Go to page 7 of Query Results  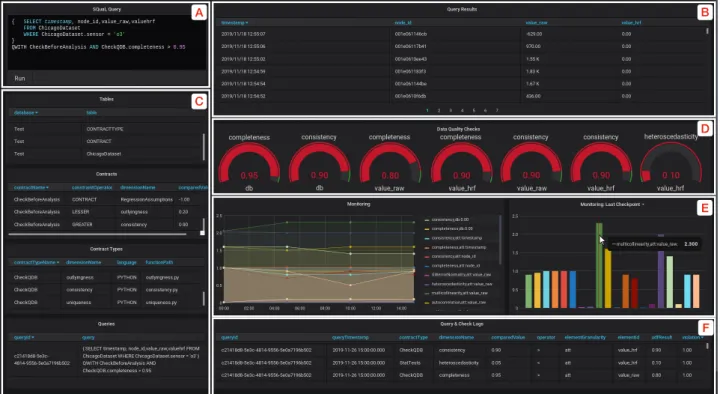(496, 110)
